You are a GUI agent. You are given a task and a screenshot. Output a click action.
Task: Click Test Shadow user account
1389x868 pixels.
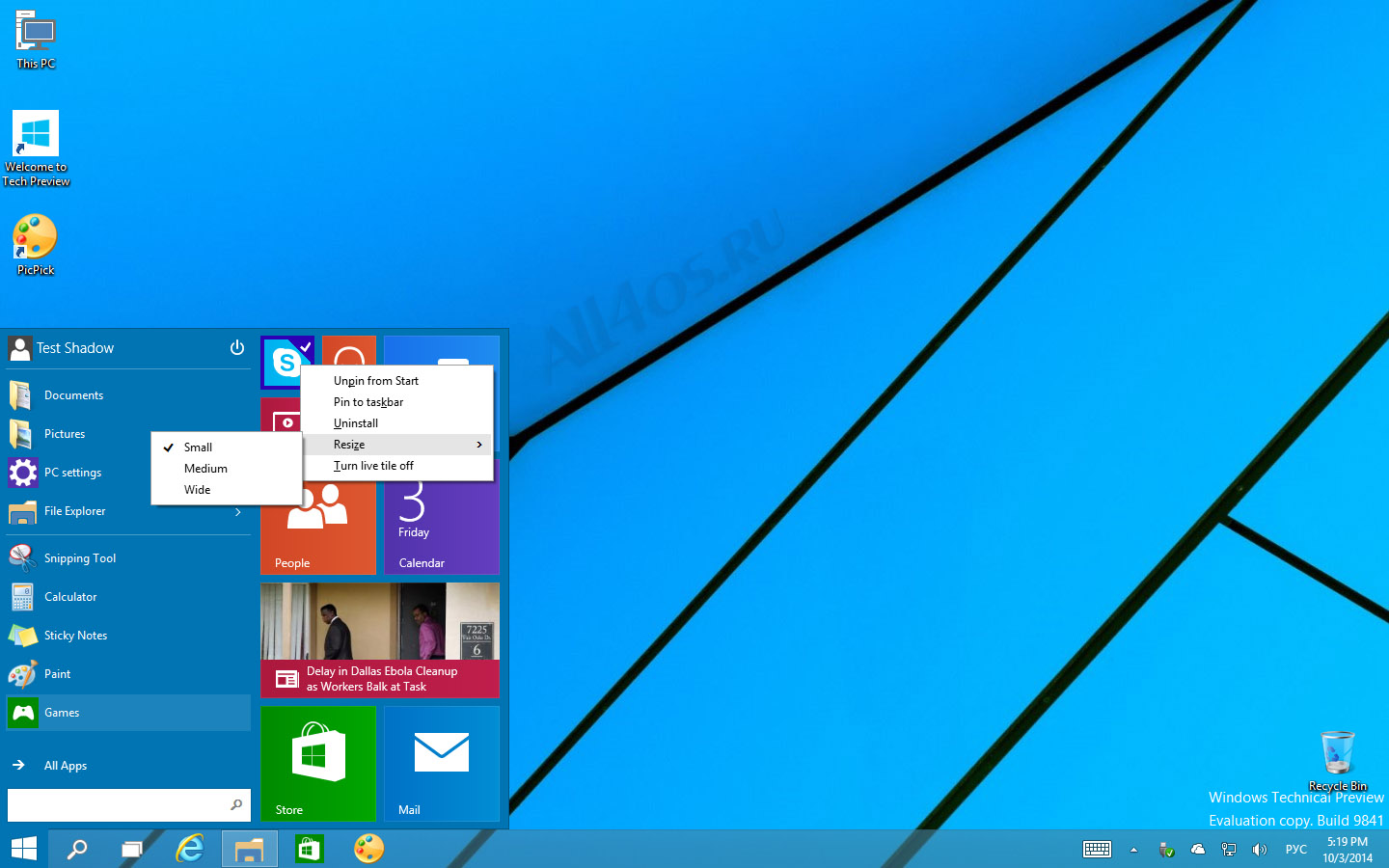[x=61, y=348]
